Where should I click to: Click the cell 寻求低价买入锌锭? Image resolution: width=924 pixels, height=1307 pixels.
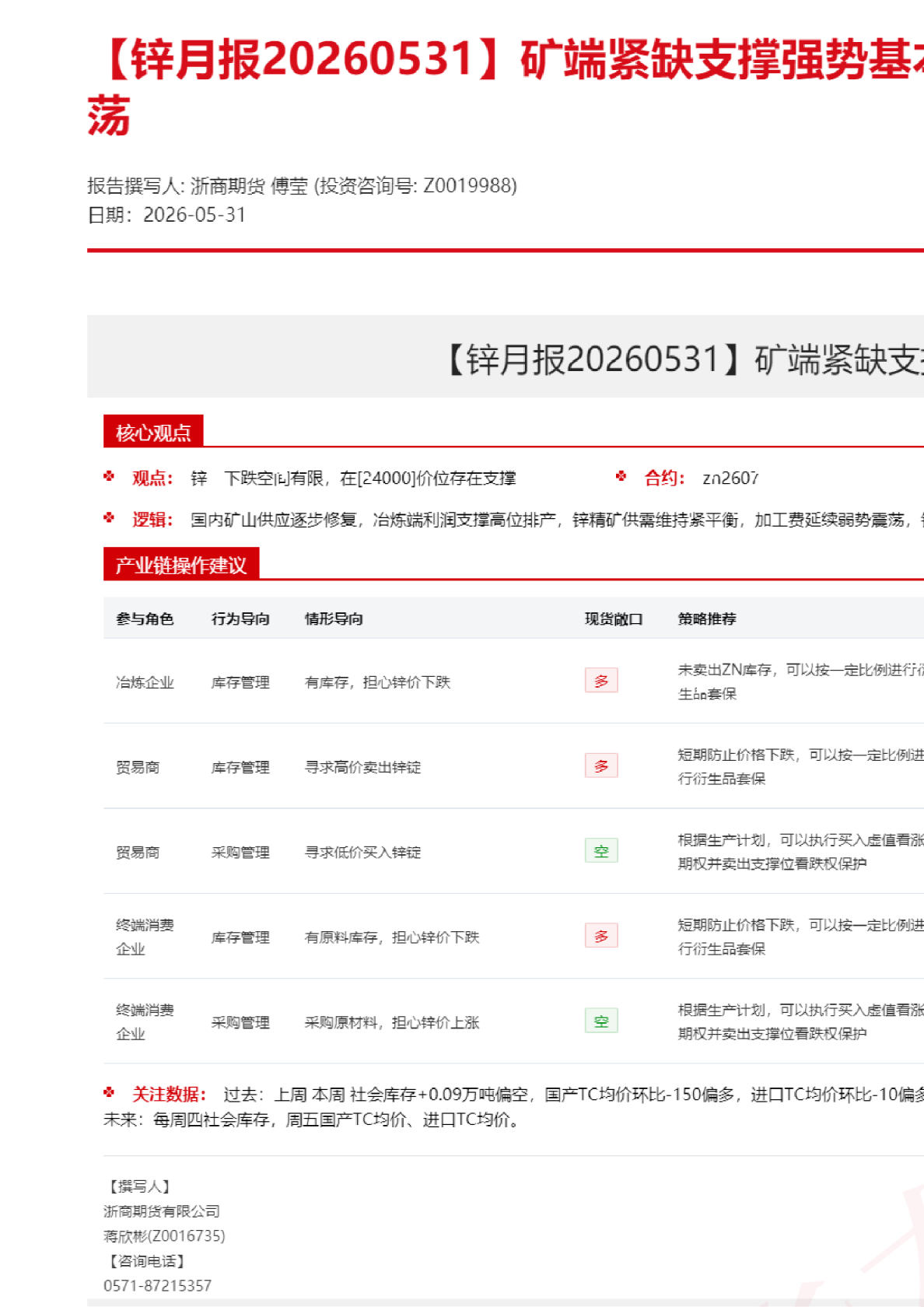362,853
